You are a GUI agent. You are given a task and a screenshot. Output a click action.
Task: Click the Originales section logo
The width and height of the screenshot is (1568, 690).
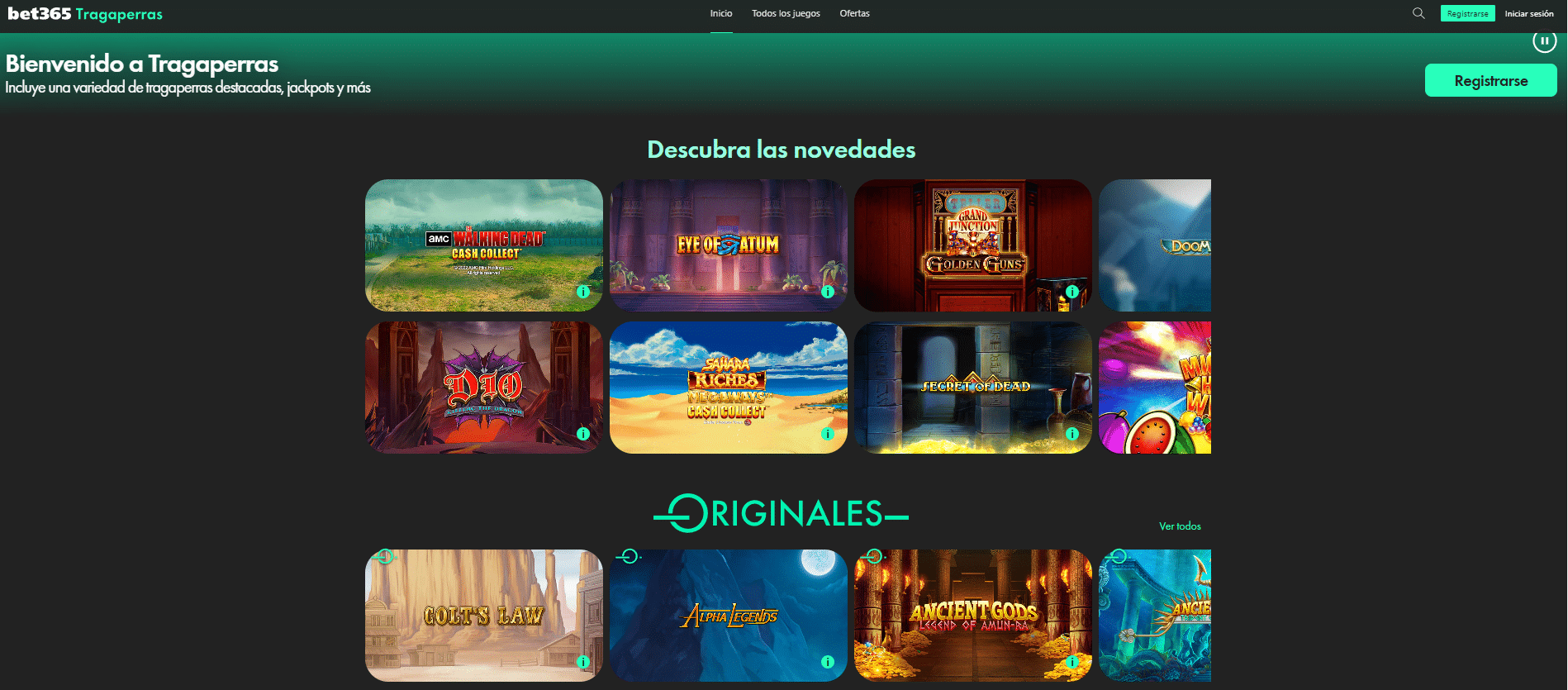tap(782, 513)
